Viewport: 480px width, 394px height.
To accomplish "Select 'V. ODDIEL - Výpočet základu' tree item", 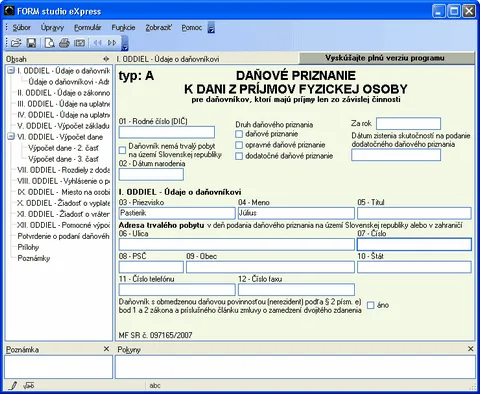I will [63, 126].
